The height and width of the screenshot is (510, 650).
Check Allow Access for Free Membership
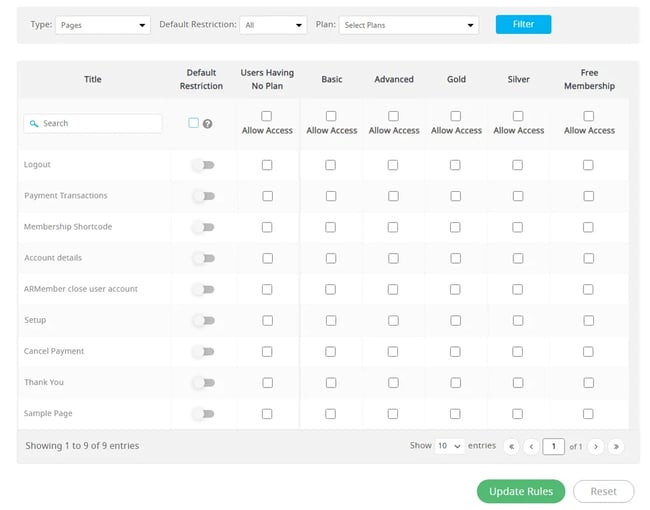589,116
